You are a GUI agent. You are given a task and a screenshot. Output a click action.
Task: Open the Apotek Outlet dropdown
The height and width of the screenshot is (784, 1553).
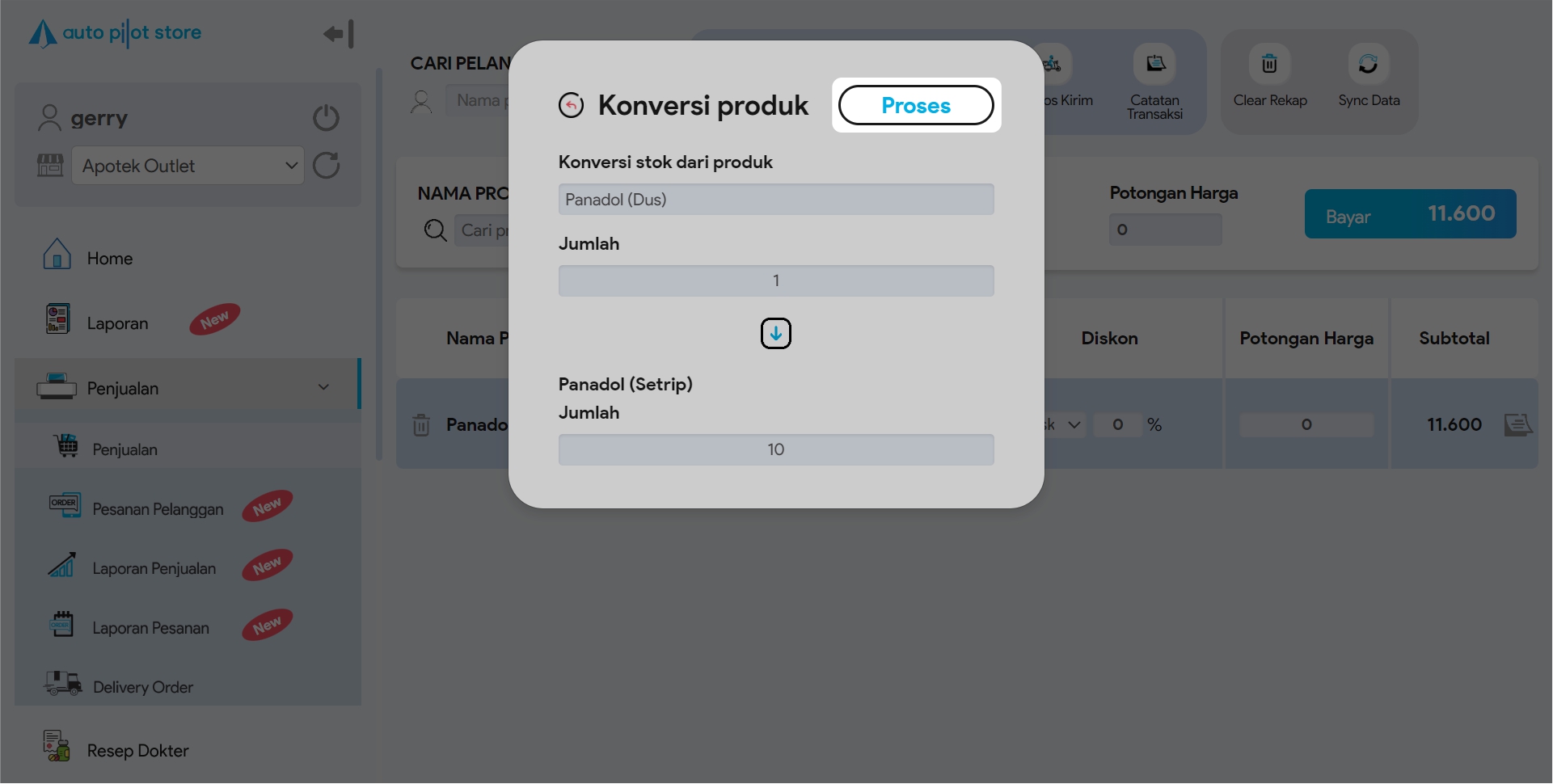(x=188, y=166)
